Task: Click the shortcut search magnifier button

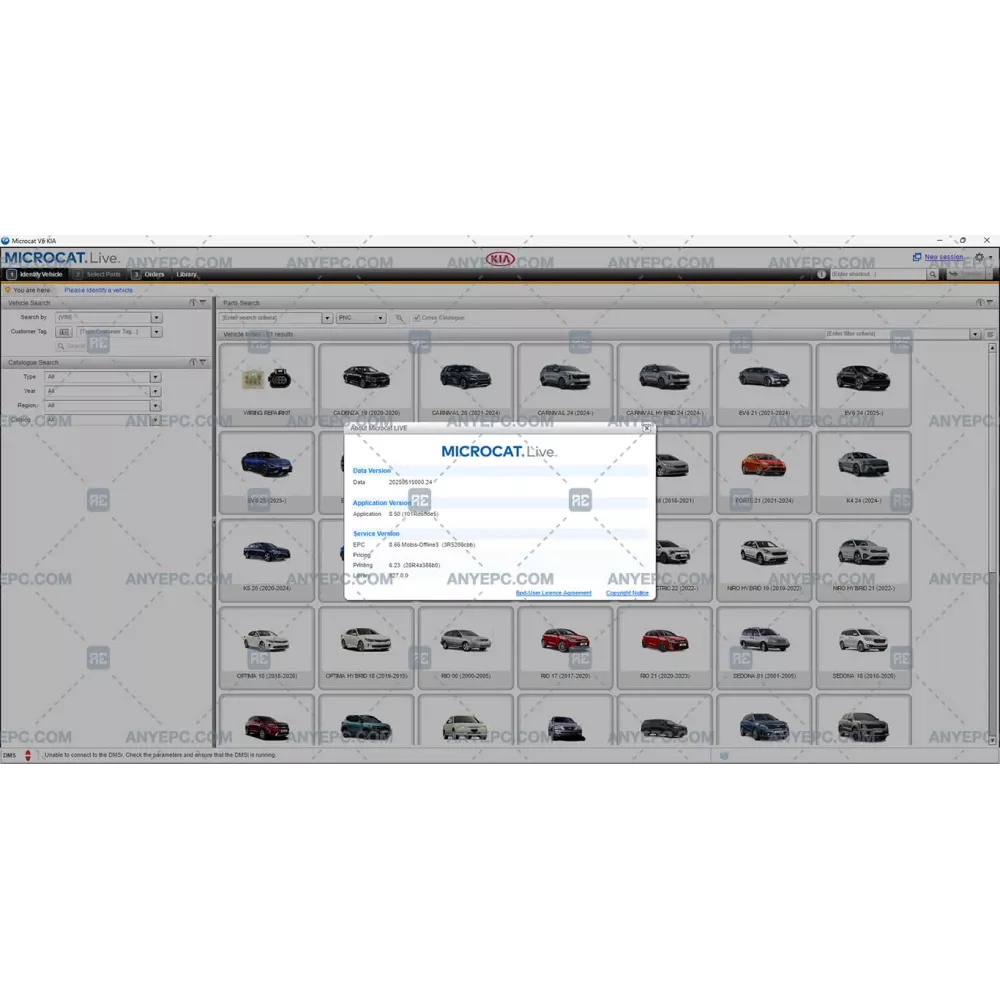Action: click(x=932, y=274)
